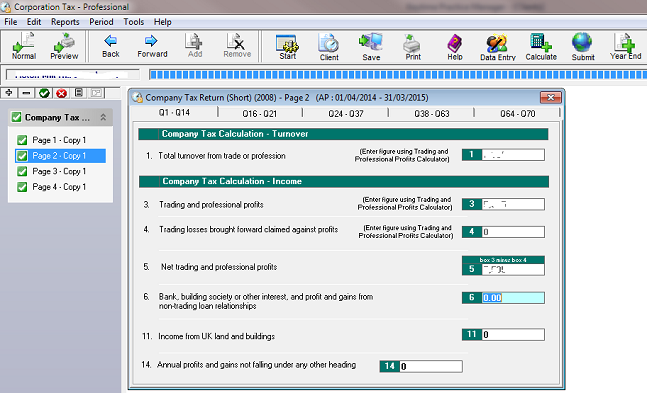Open the Help menu
647x393 pixels.
point(163,22)
